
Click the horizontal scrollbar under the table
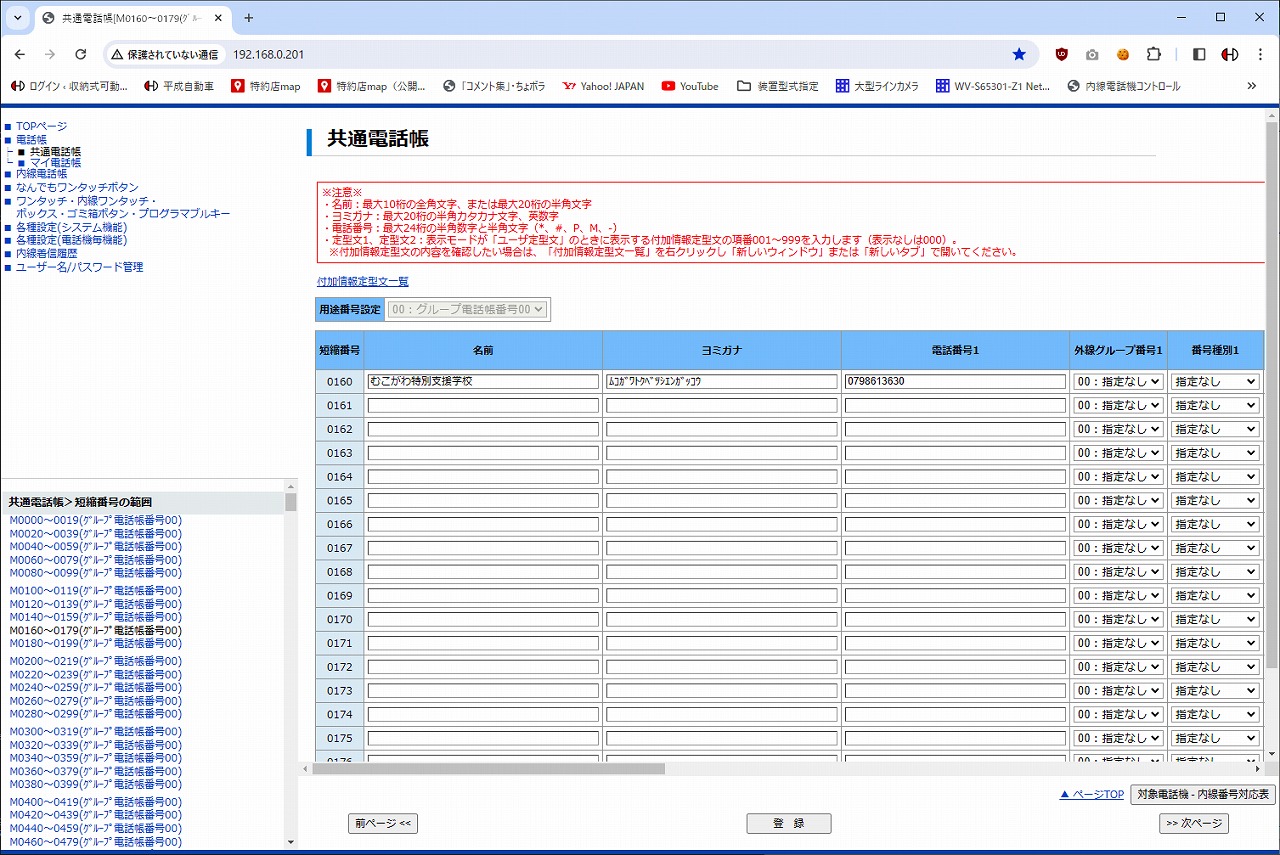coord(488,769)
